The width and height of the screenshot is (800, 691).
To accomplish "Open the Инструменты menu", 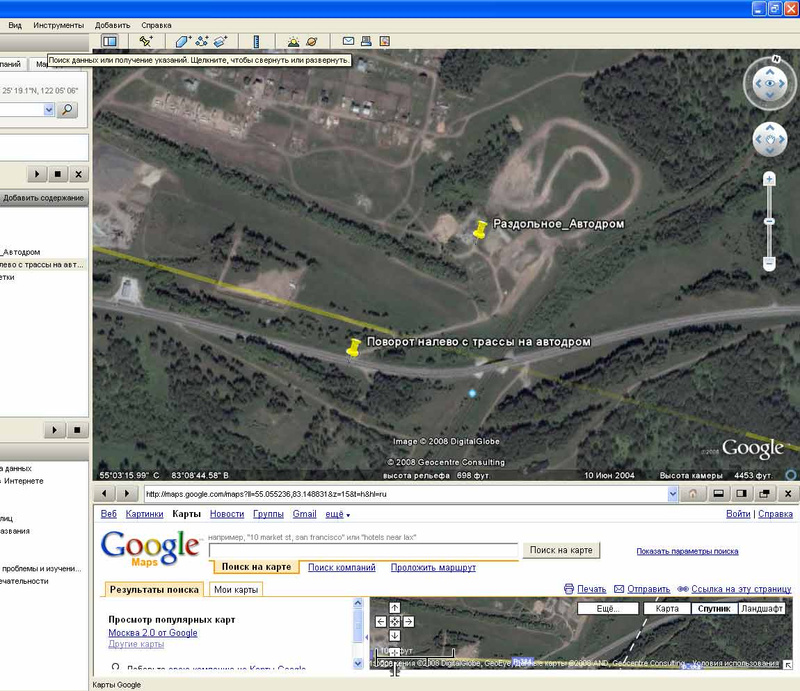I will click(58, 23).
